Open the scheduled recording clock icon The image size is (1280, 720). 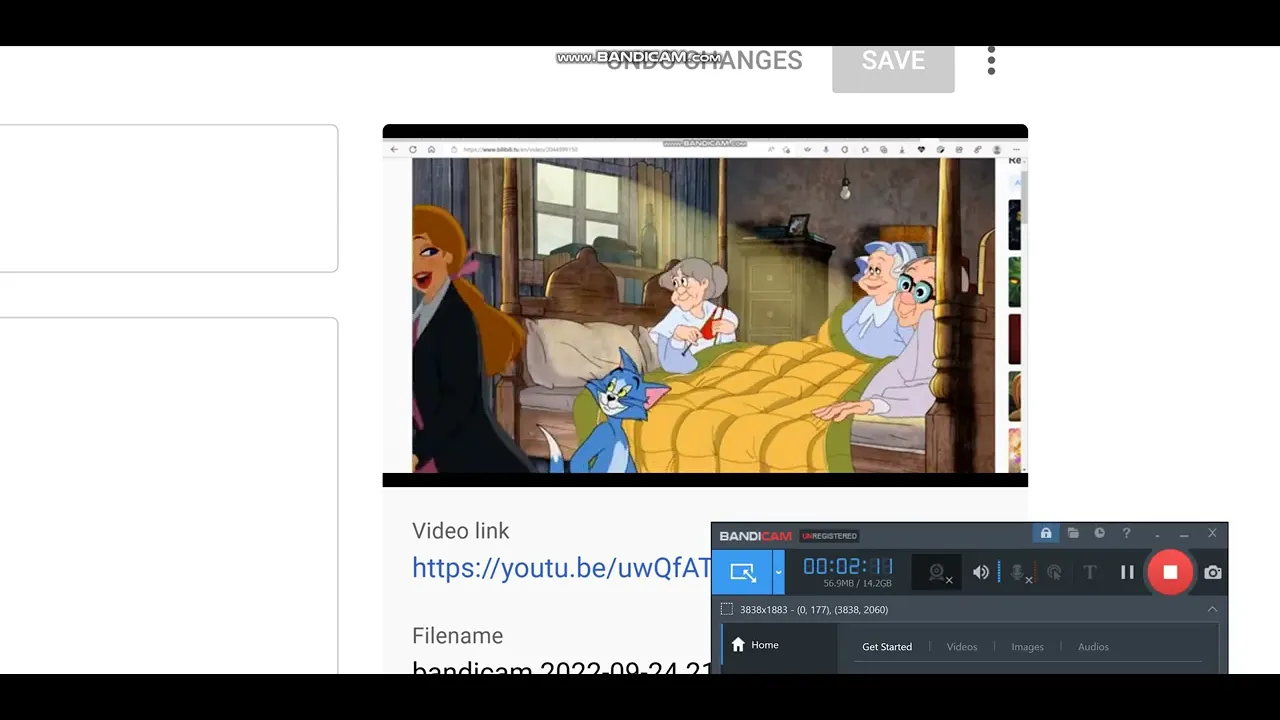point(1099,534)
